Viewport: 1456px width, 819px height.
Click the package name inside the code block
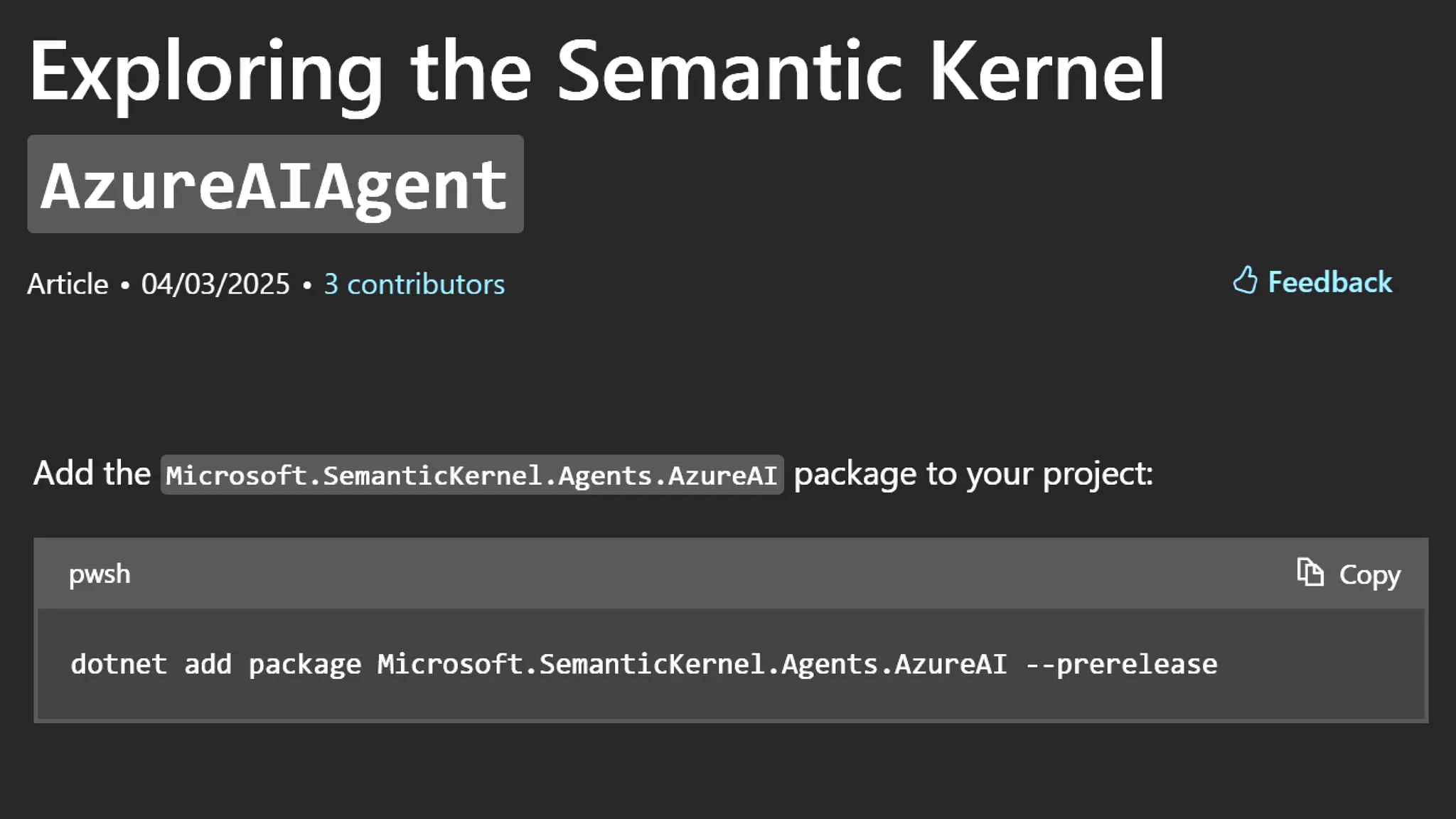(x=692, y=664)
